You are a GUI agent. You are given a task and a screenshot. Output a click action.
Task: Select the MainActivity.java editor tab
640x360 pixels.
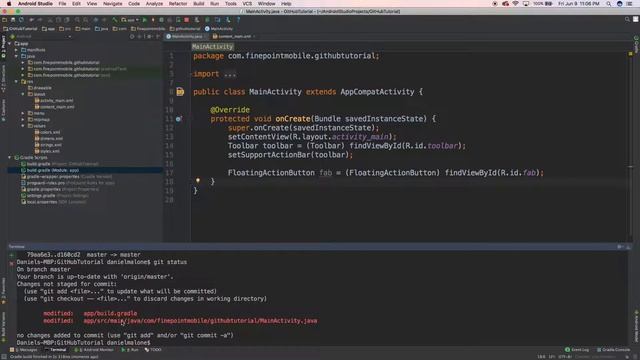pyautogui.click(x=187, y=36)
